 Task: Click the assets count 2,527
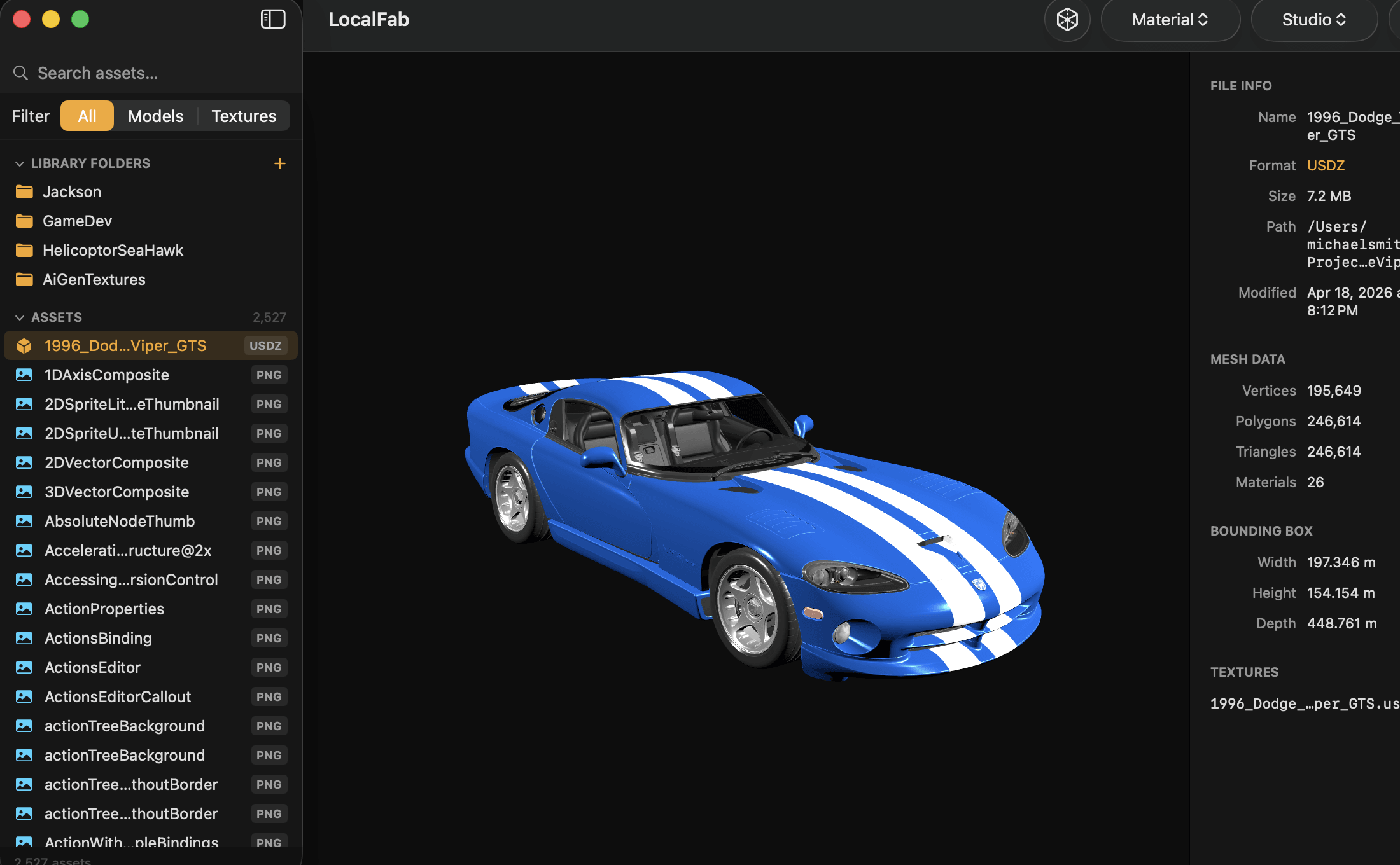269,317
